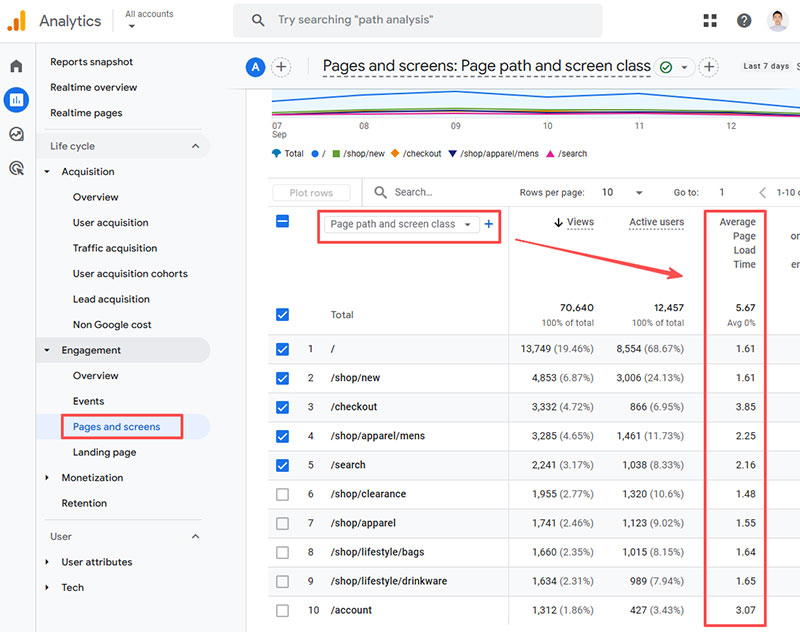Open the Rows per page dropdown

tap(622, 192)
